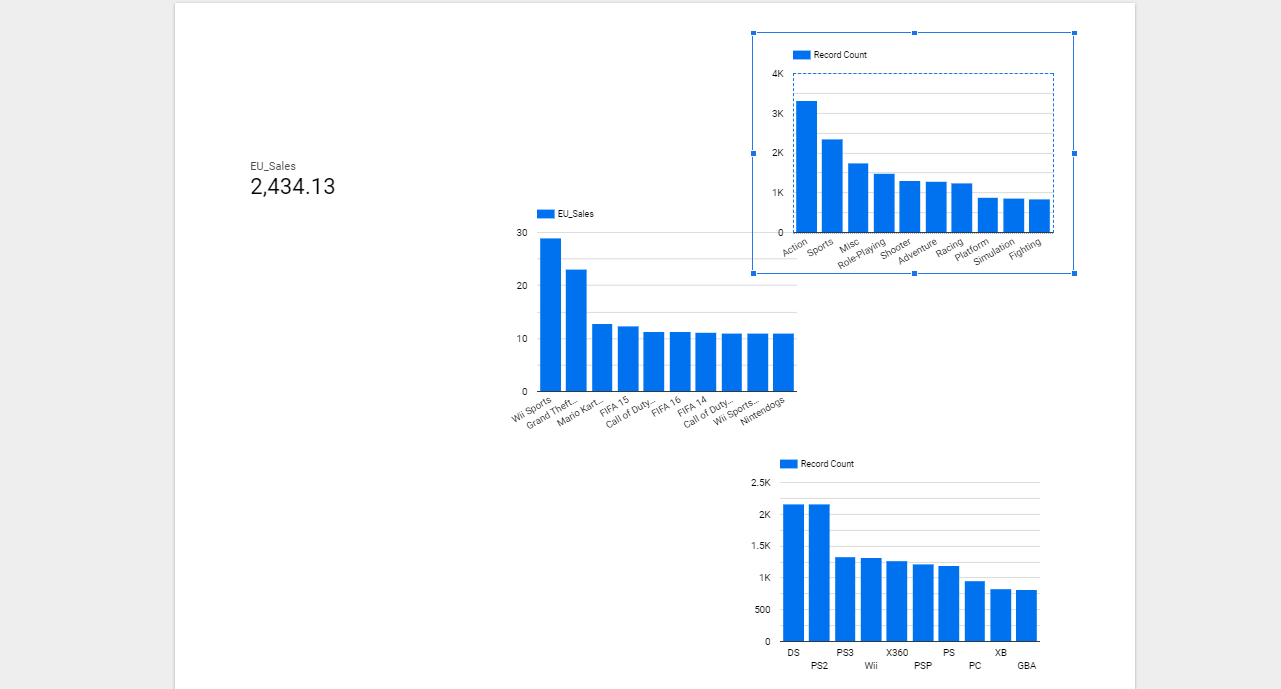Click the bottom-right resize handle of selected chart
This screenshot has width=1281, height=689.
coord(1074,273)
